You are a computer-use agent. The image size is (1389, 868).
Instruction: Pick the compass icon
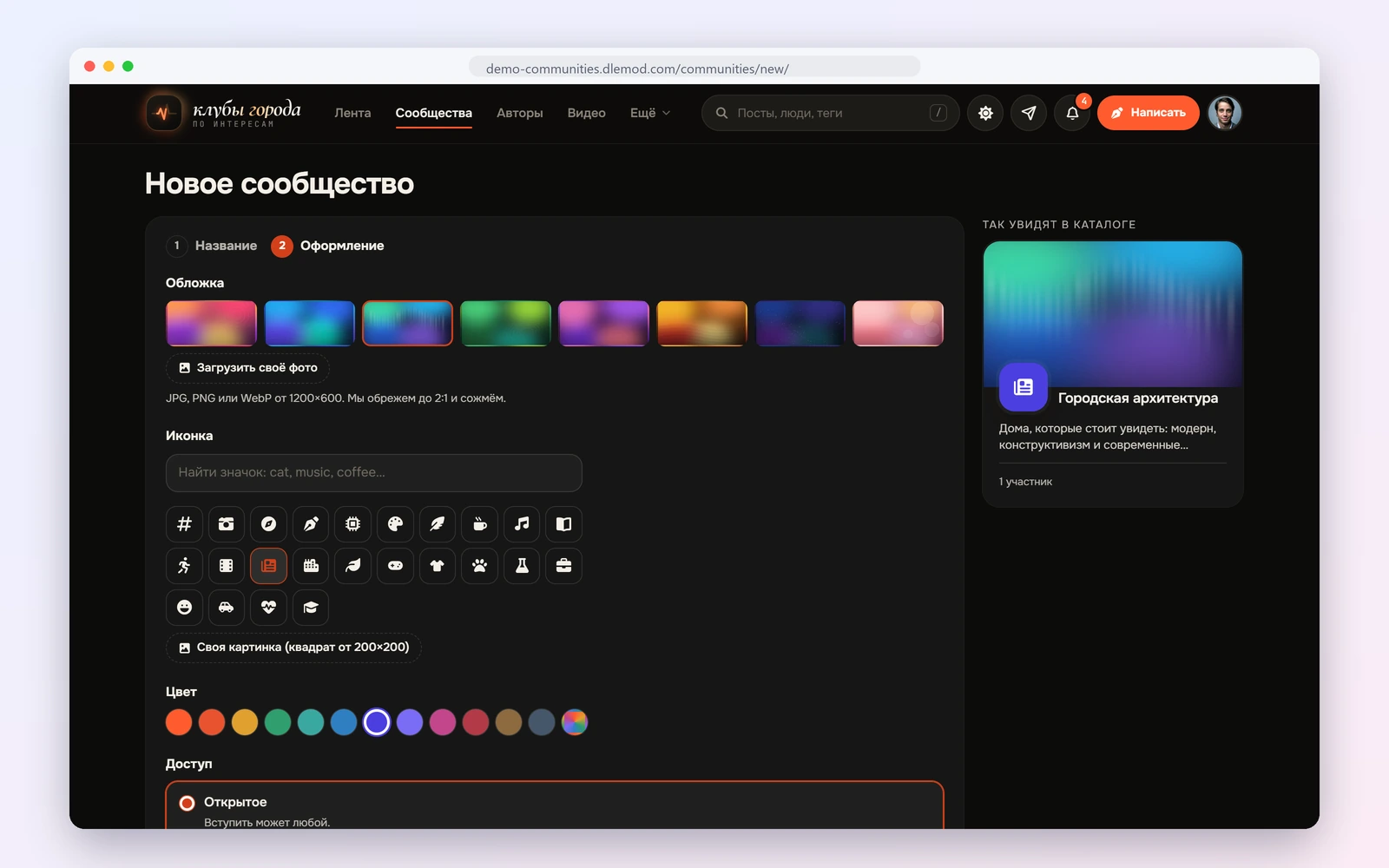point(268,524)
